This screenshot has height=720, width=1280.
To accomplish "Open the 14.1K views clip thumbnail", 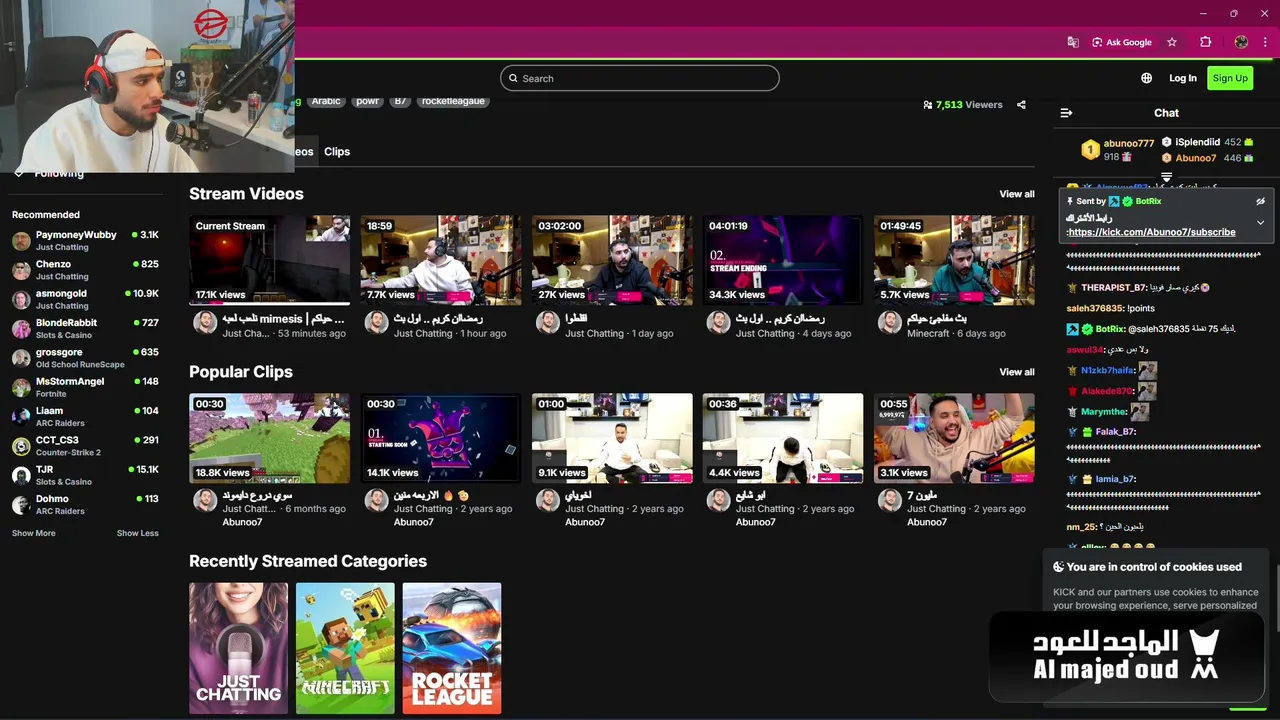I will pyautogui.click(x=441, y=438).
